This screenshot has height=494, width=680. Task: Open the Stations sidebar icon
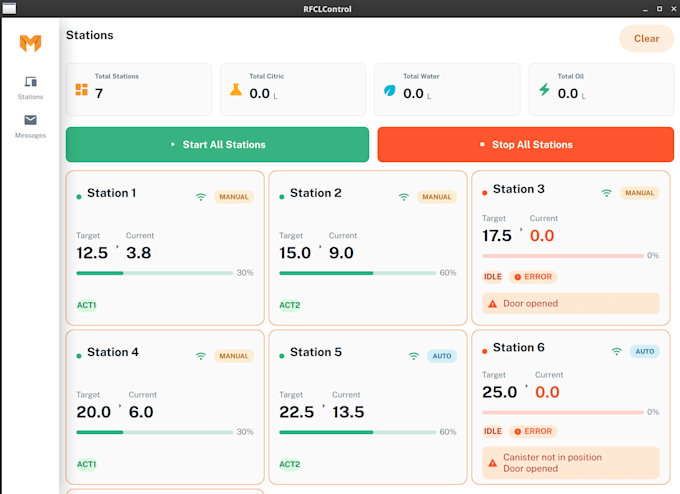tap(30, 82)
